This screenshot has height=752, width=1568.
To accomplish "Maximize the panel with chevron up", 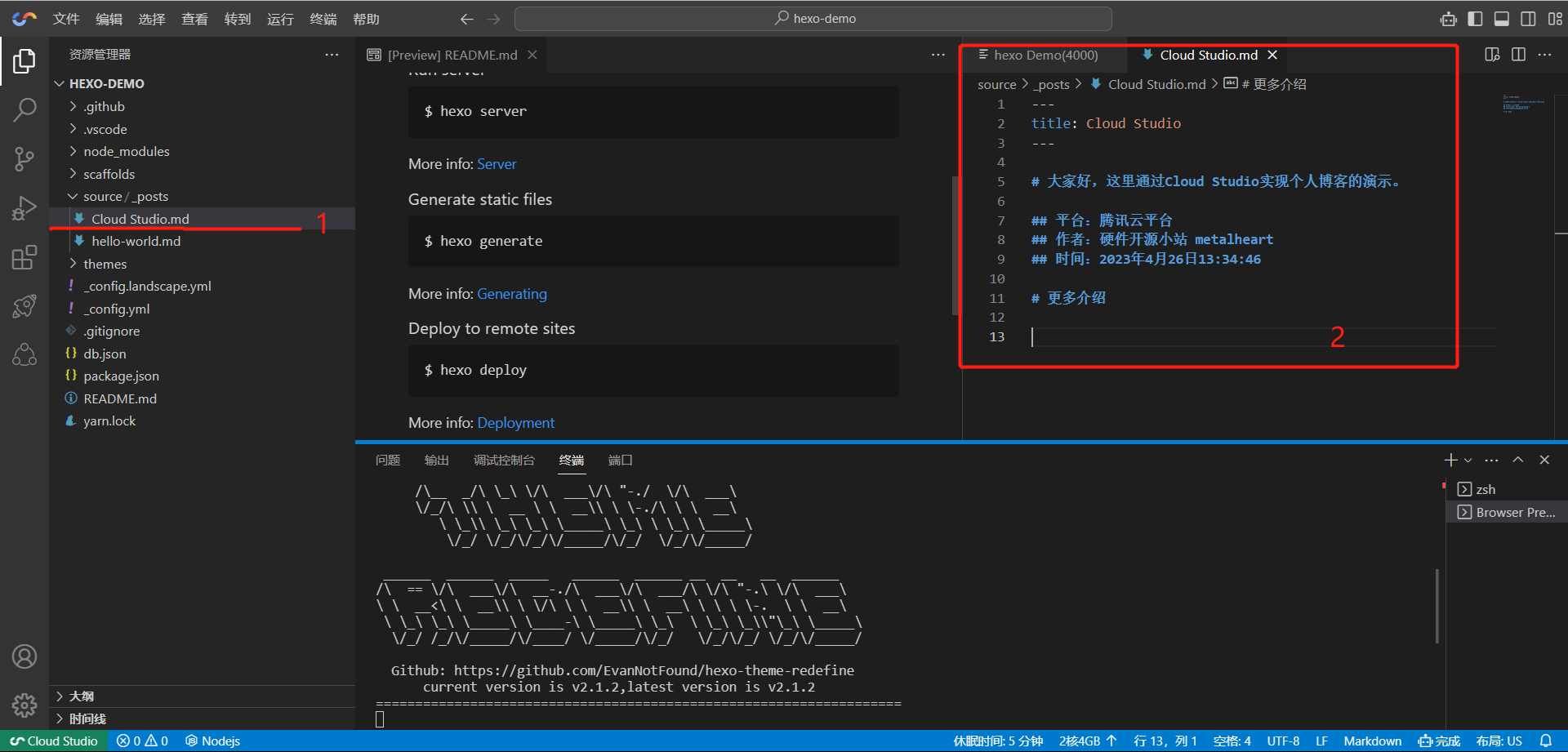I will point(1518,460).
